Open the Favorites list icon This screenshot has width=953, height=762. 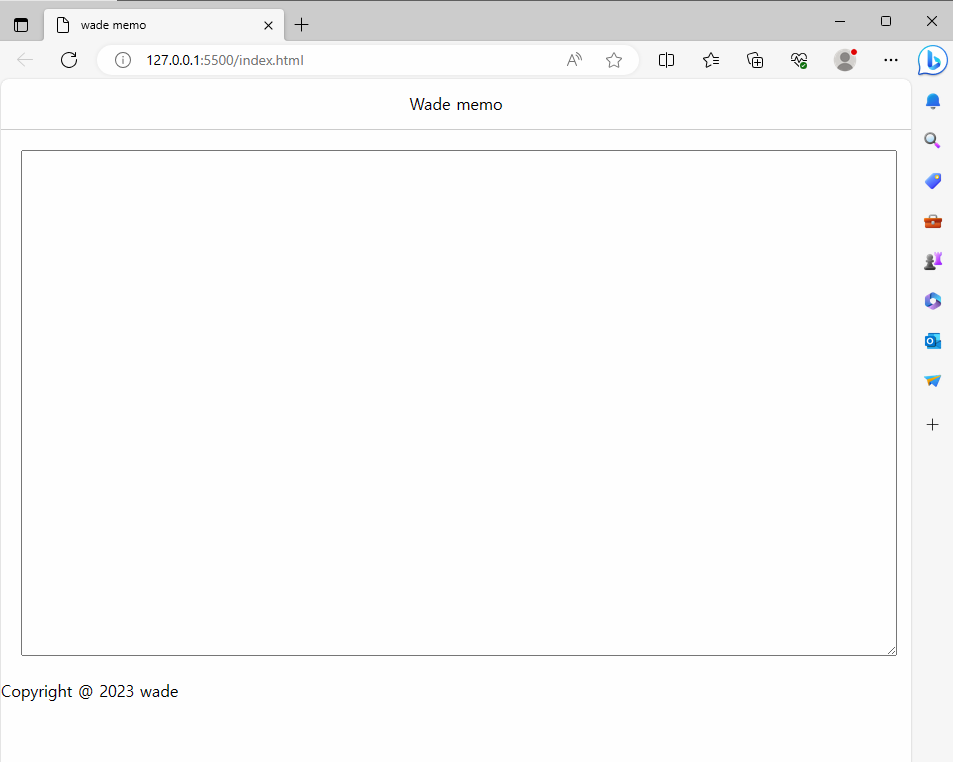(711, 60)
